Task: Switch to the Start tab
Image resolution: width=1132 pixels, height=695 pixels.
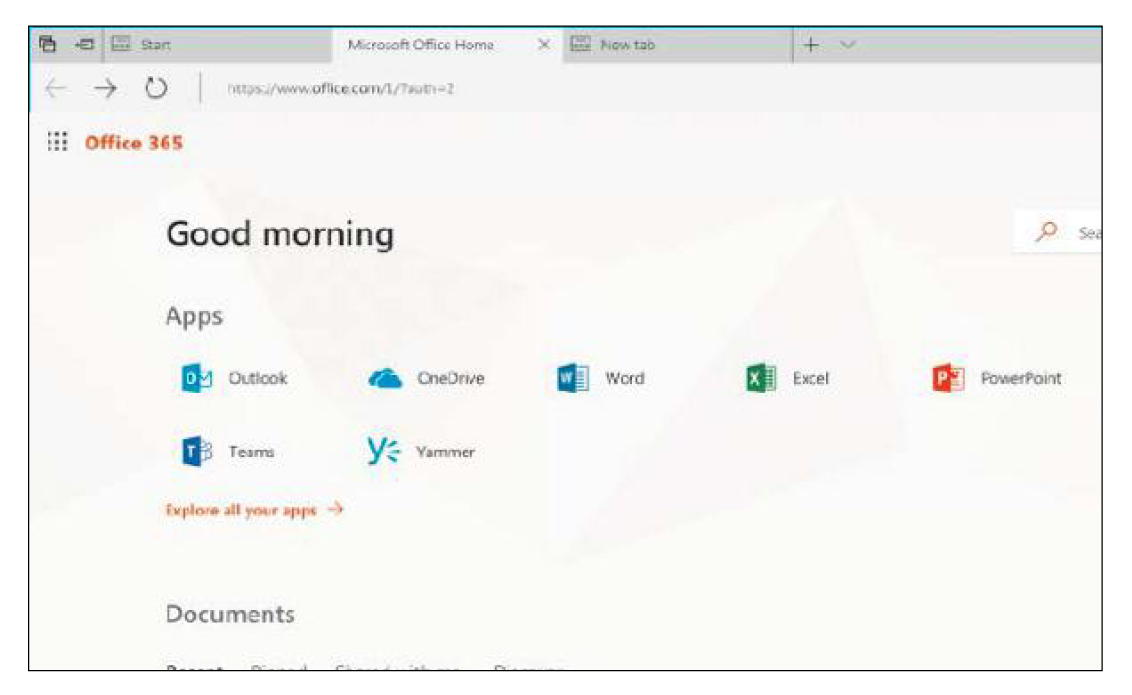Action: [x=217, y=45]
